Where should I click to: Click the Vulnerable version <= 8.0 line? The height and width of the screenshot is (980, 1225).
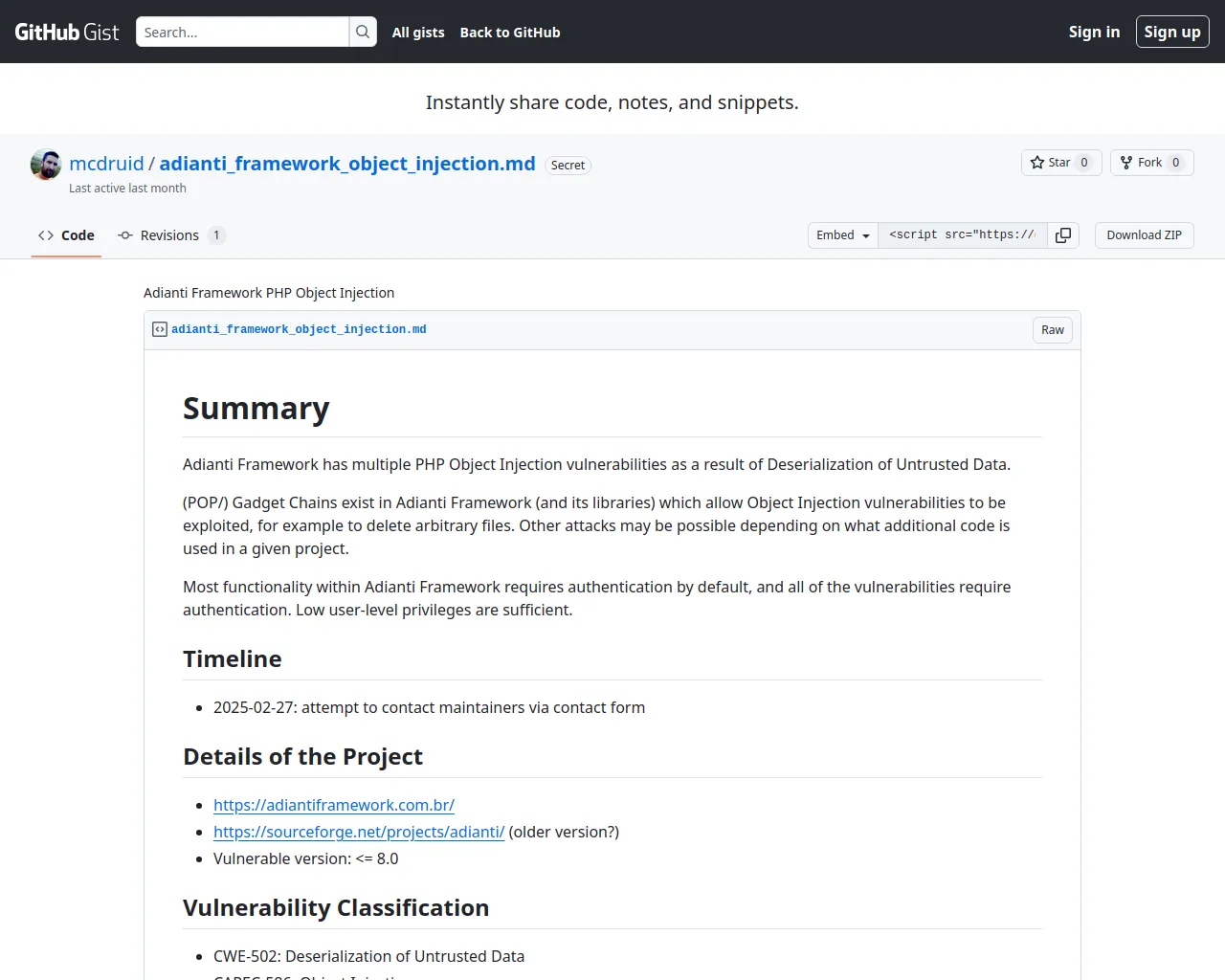tap(306, 858)
